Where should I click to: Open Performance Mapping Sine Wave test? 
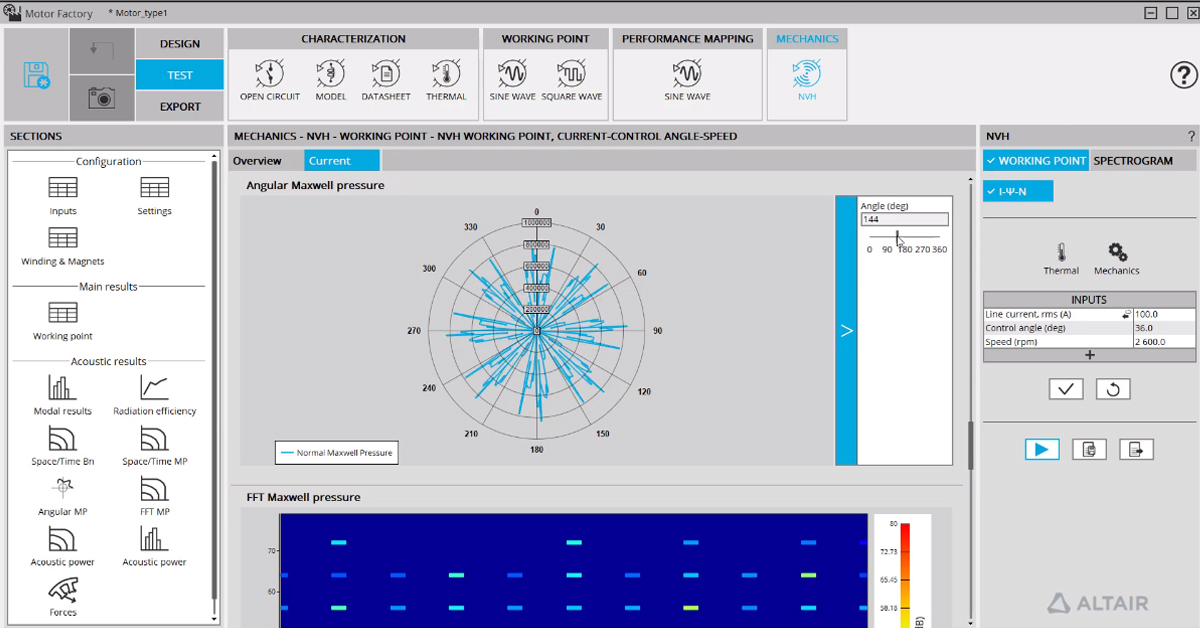pos(687,79)
